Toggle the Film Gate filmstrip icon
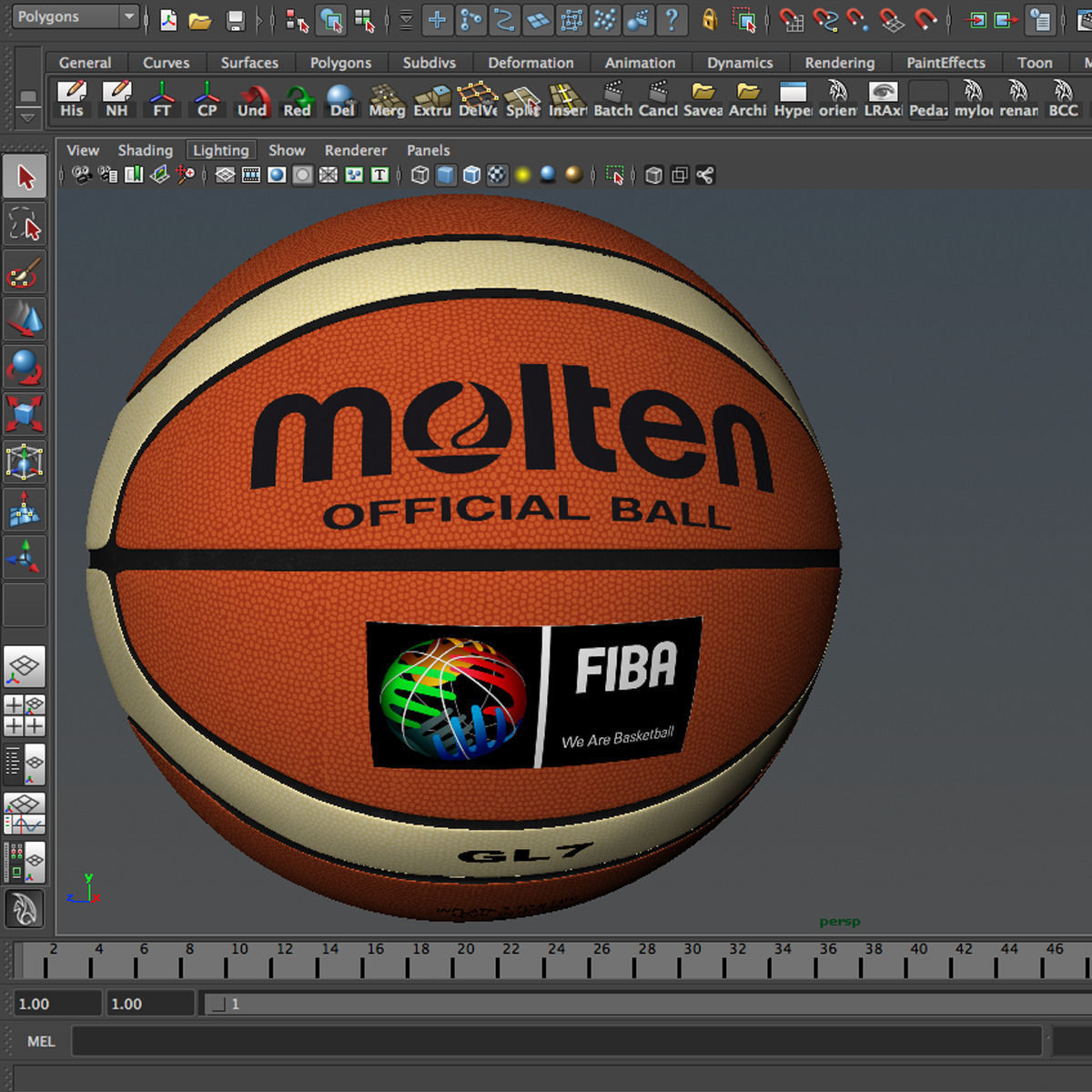Viewport: 1092px width, 1092px height. (x=251, y=175)
